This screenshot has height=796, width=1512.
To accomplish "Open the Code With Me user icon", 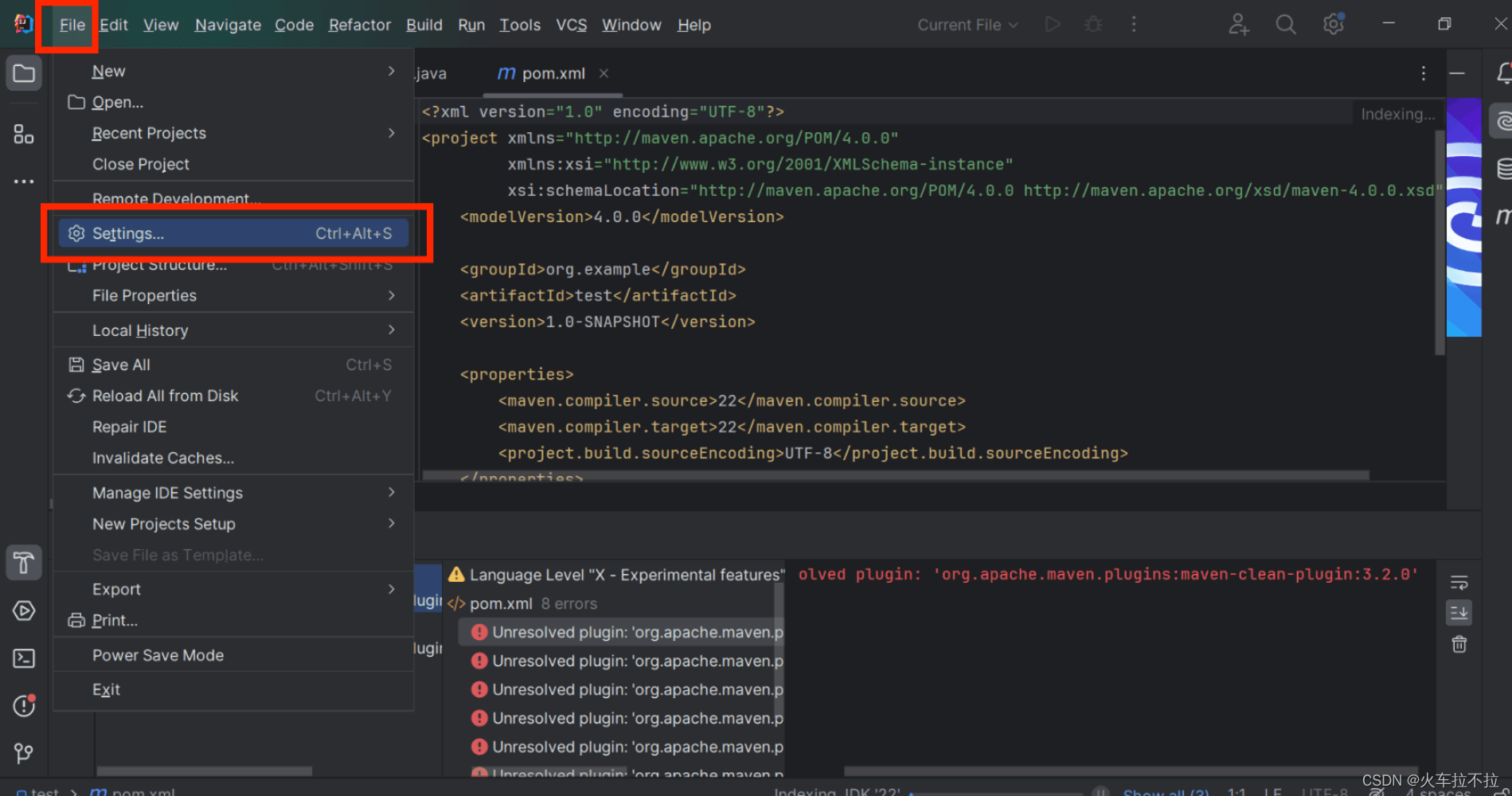I will [1238, 25].
